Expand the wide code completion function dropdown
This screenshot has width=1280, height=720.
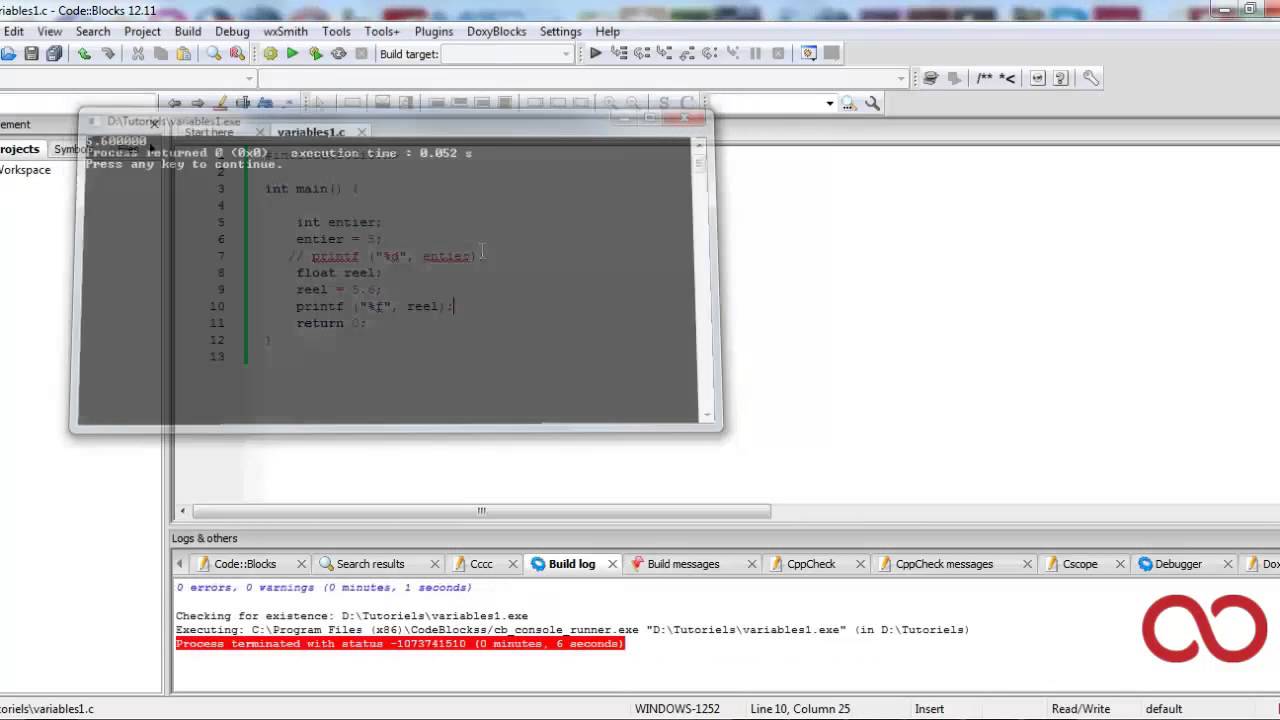click(x=901, y=78)
